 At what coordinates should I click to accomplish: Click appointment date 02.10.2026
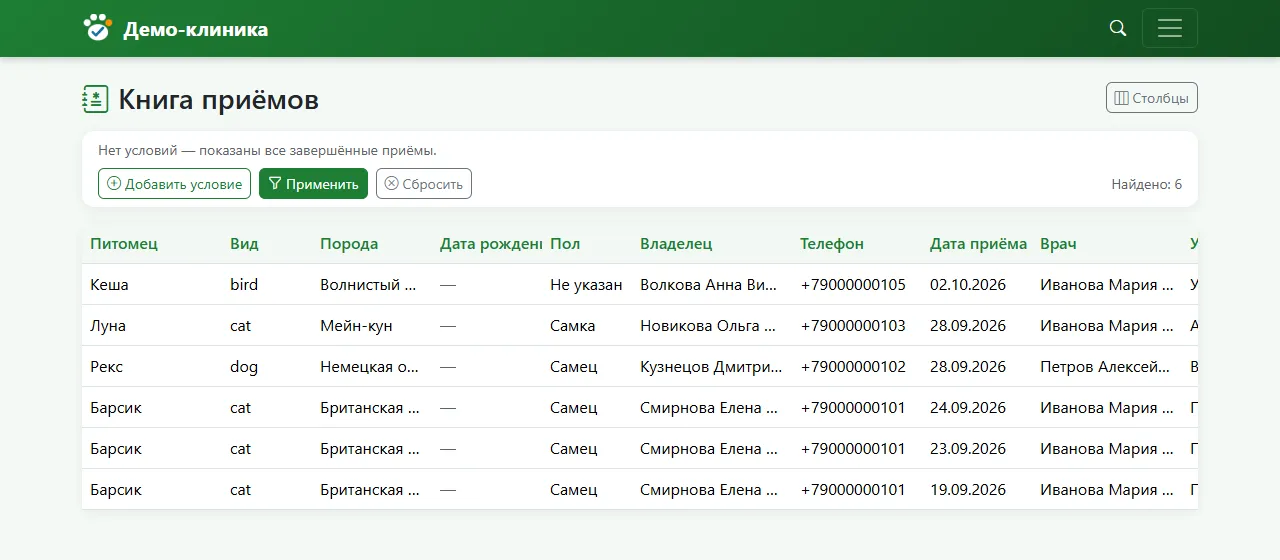point(968,285)
